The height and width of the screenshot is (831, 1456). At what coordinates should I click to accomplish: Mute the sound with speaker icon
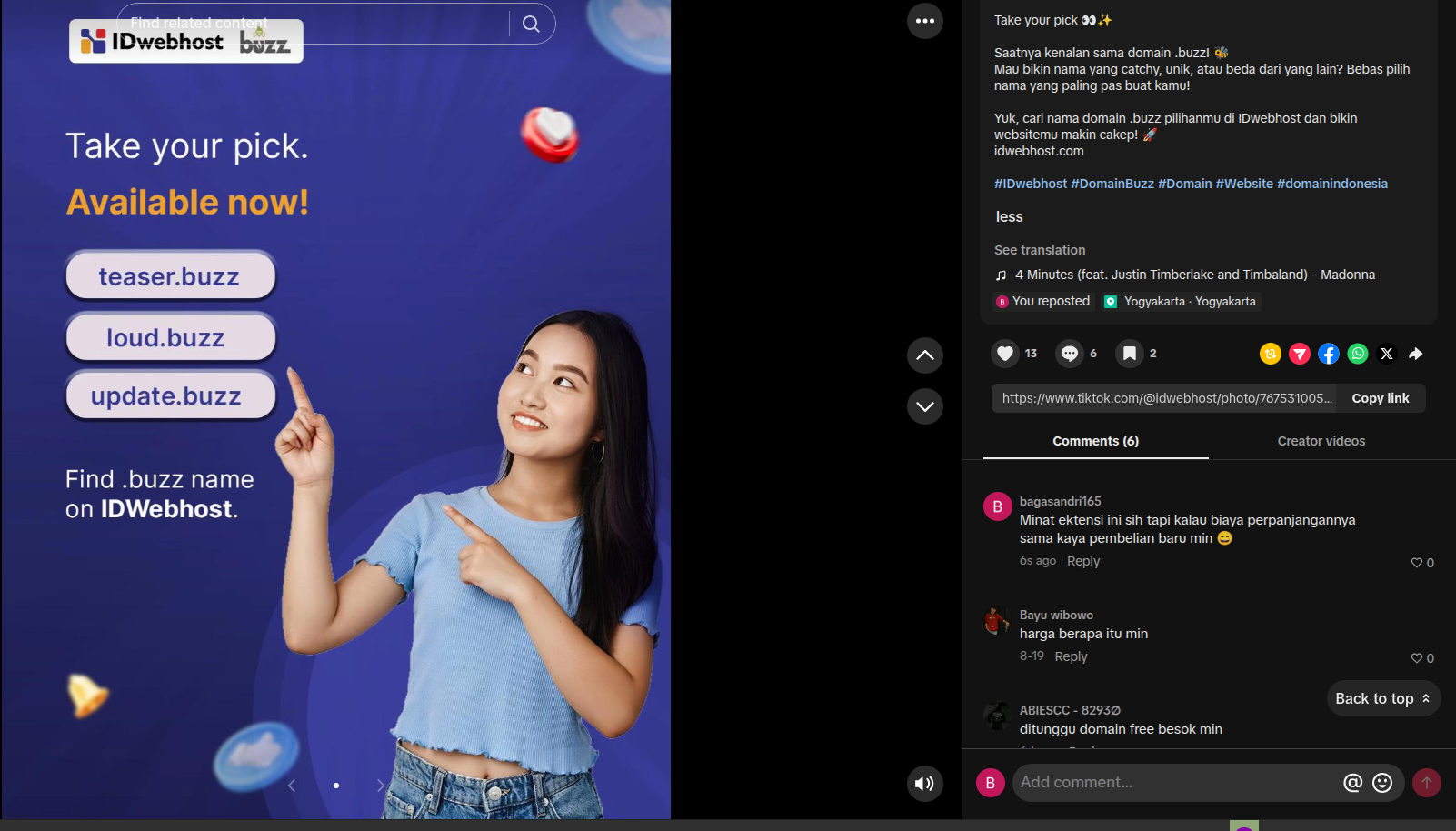coord(924,784)
